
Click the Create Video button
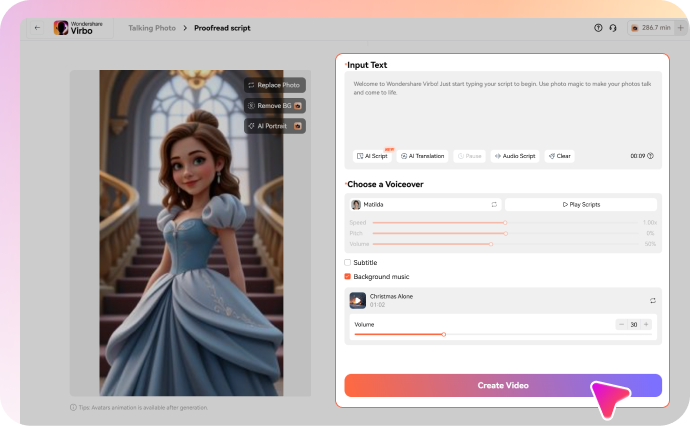click(503, 386)
